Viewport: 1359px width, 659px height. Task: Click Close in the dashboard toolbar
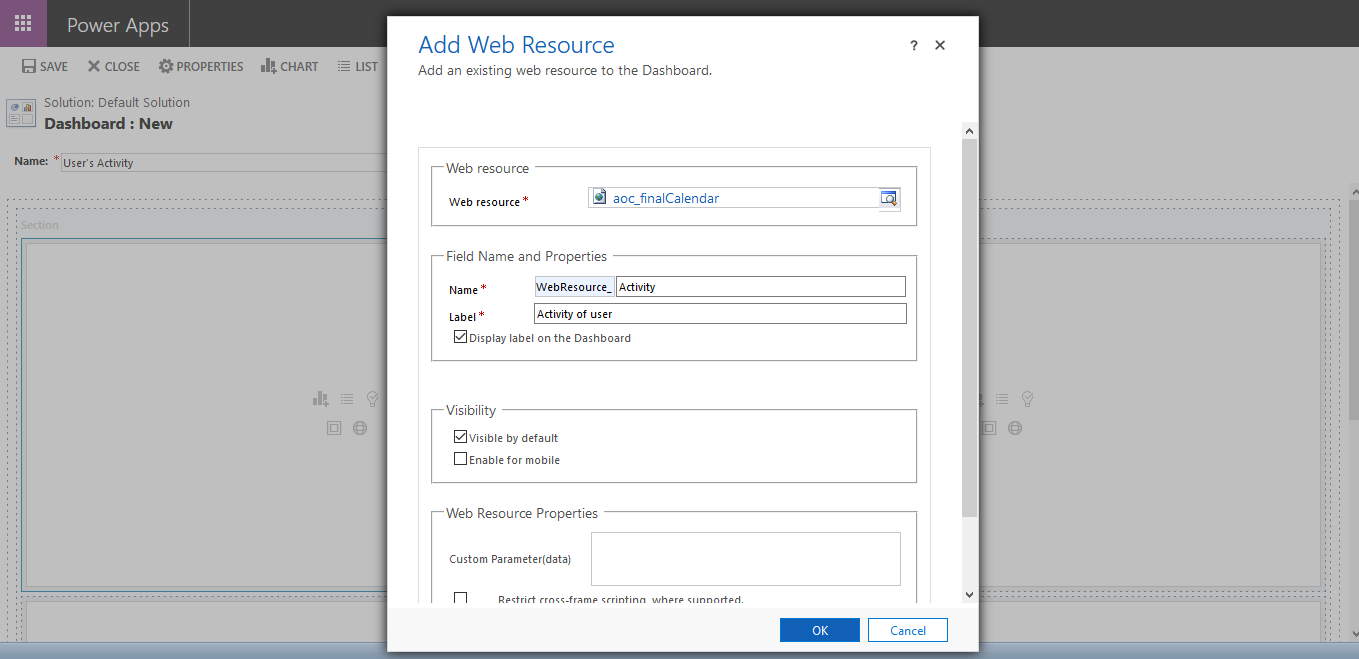(113, 66)
